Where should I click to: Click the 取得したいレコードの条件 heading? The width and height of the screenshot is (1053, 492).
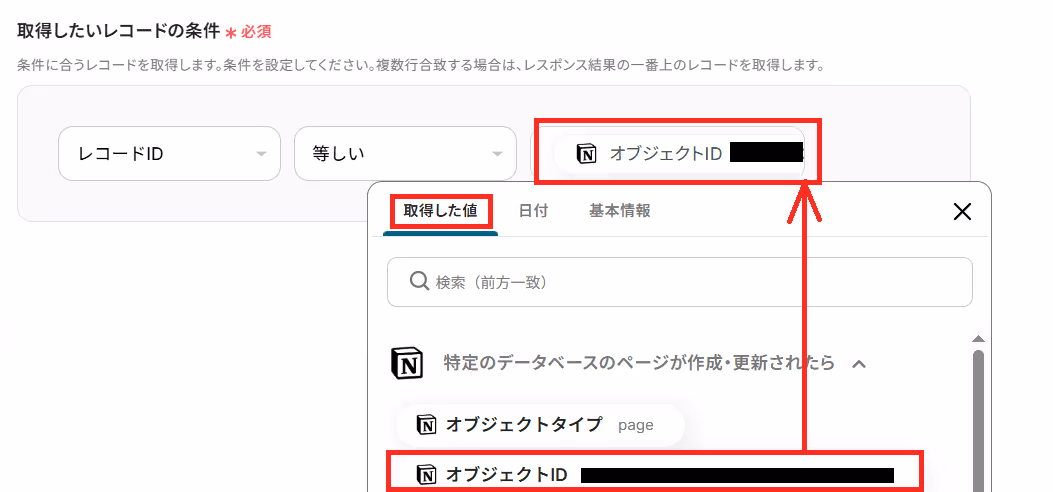[x=118, y=30]
